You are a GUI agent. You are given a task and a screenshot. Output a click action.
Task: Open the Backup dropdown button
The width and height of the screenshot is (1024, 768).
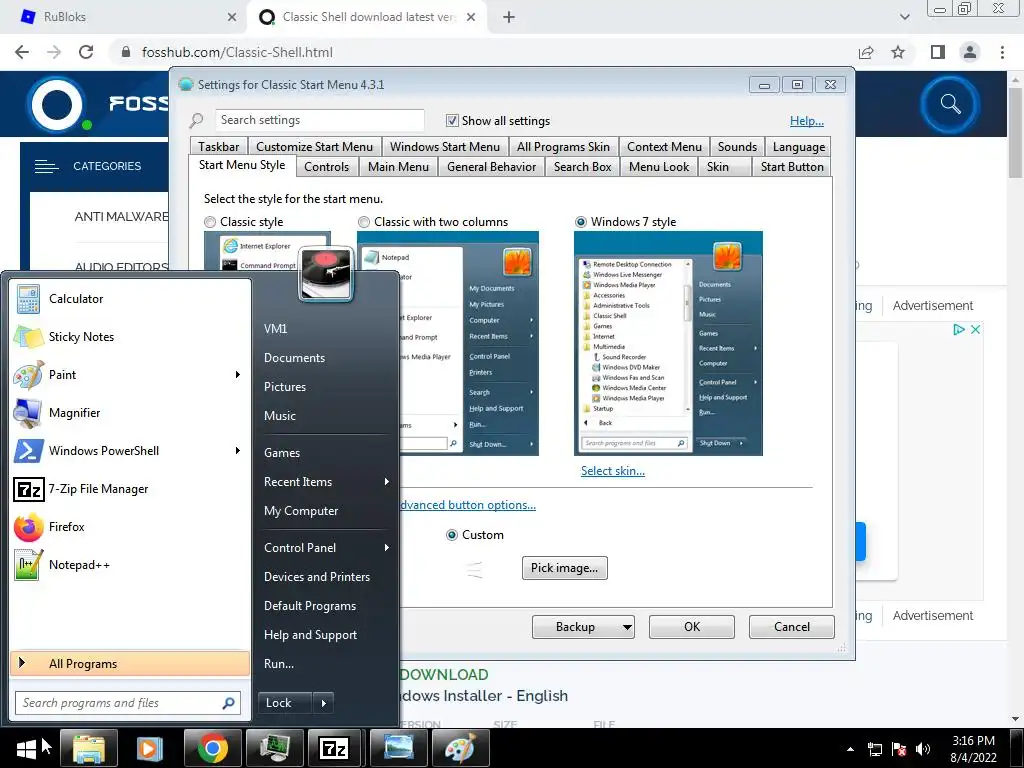583,627
